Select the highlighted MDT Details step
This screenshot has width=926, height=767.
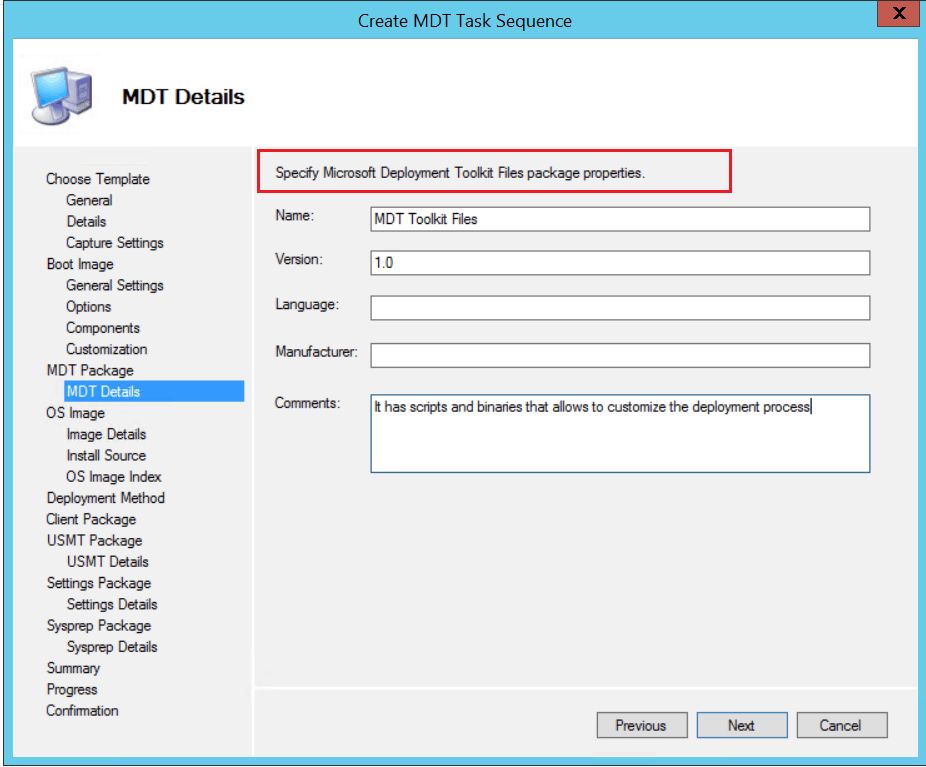click(154, 391)
